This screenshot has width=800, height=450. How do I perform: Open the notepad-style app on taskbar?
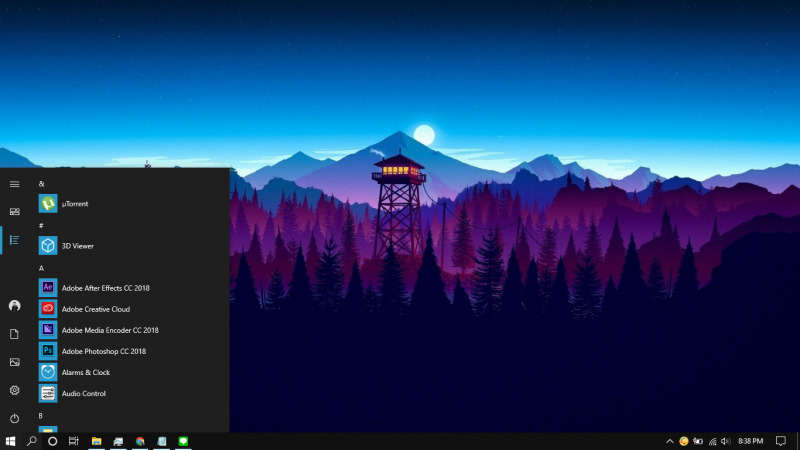point(162,441)
